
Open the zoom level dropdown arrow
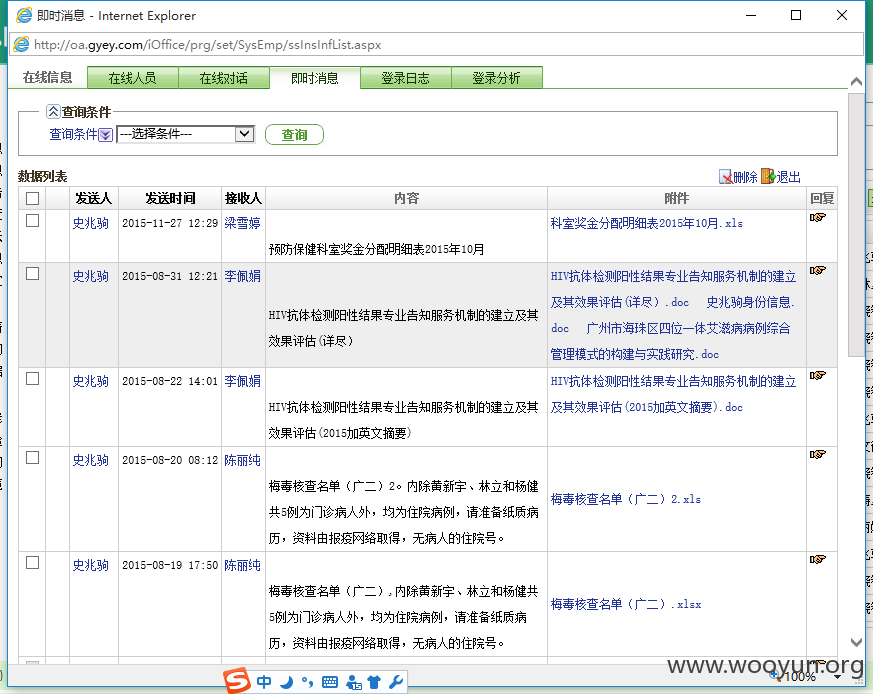[837, 677]
